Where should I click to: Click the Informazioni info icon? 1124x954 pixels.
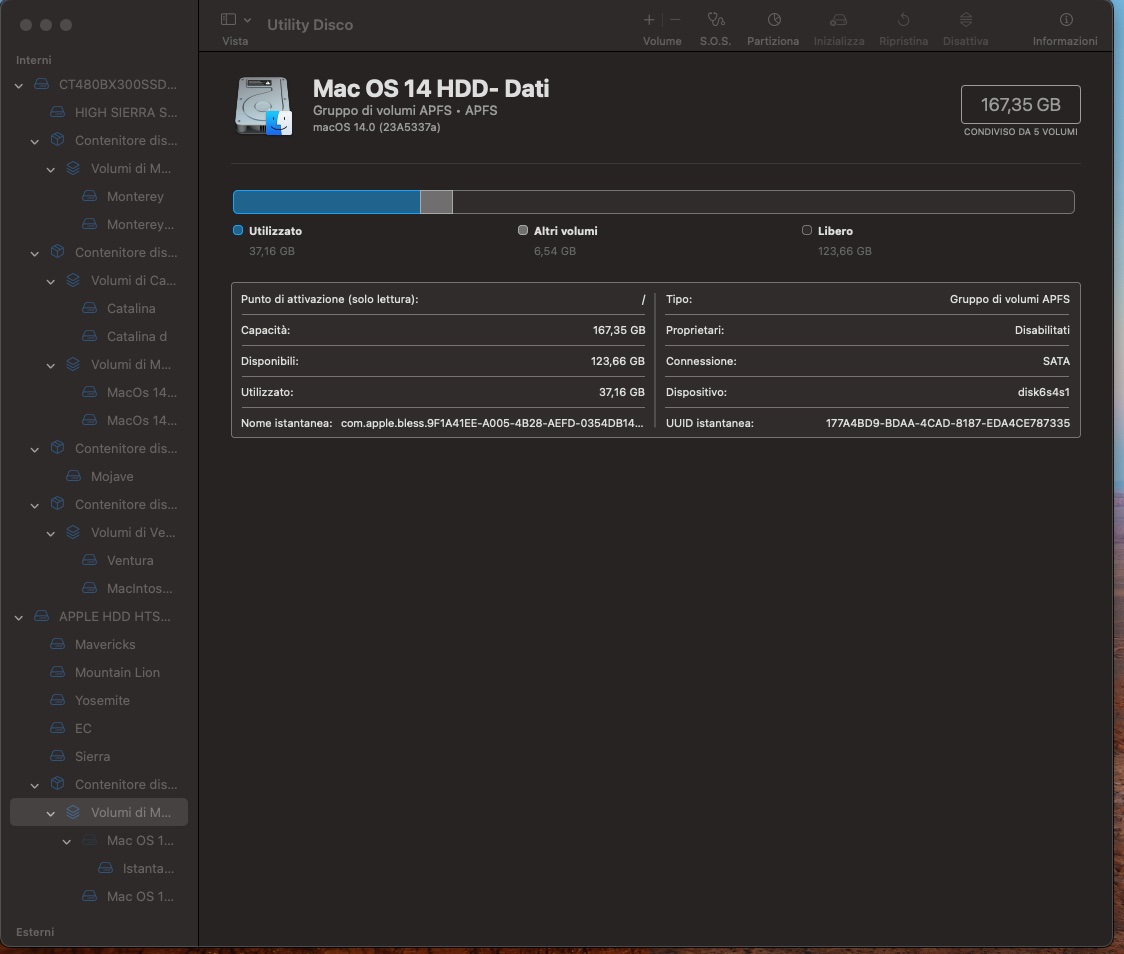(x=1065, y=20)
